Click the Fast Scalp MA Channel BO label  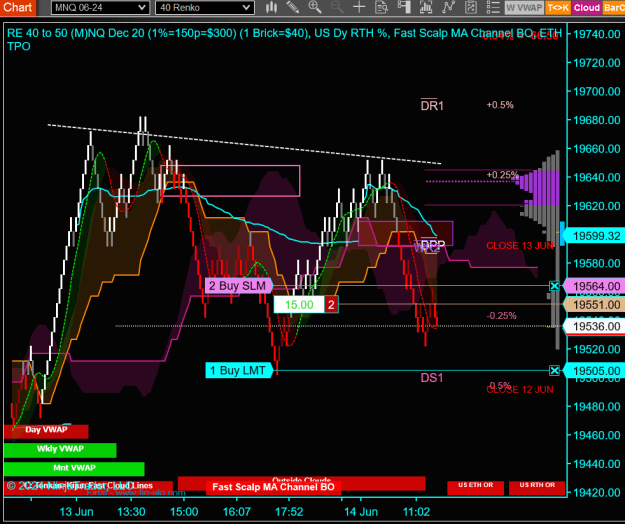click(x=273, y=487)
